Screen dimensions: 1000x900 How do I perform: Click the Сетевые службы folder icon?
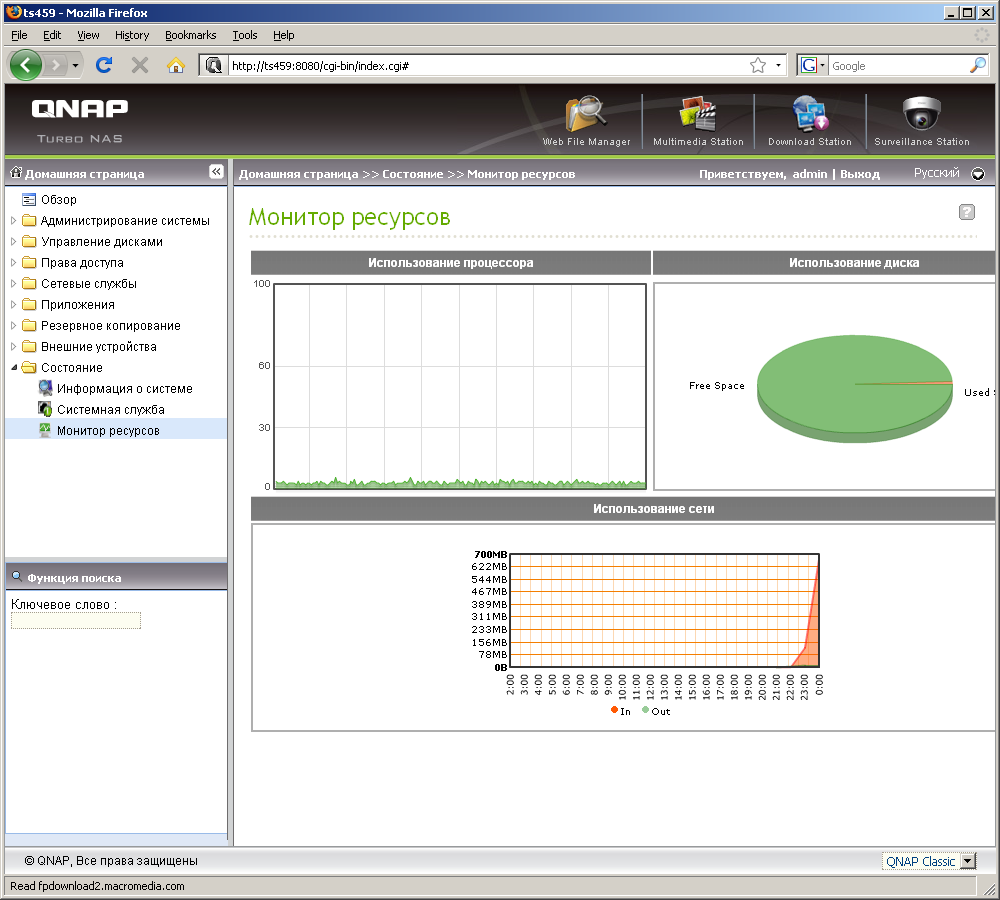pyautogui.click(x=29, y=283)
